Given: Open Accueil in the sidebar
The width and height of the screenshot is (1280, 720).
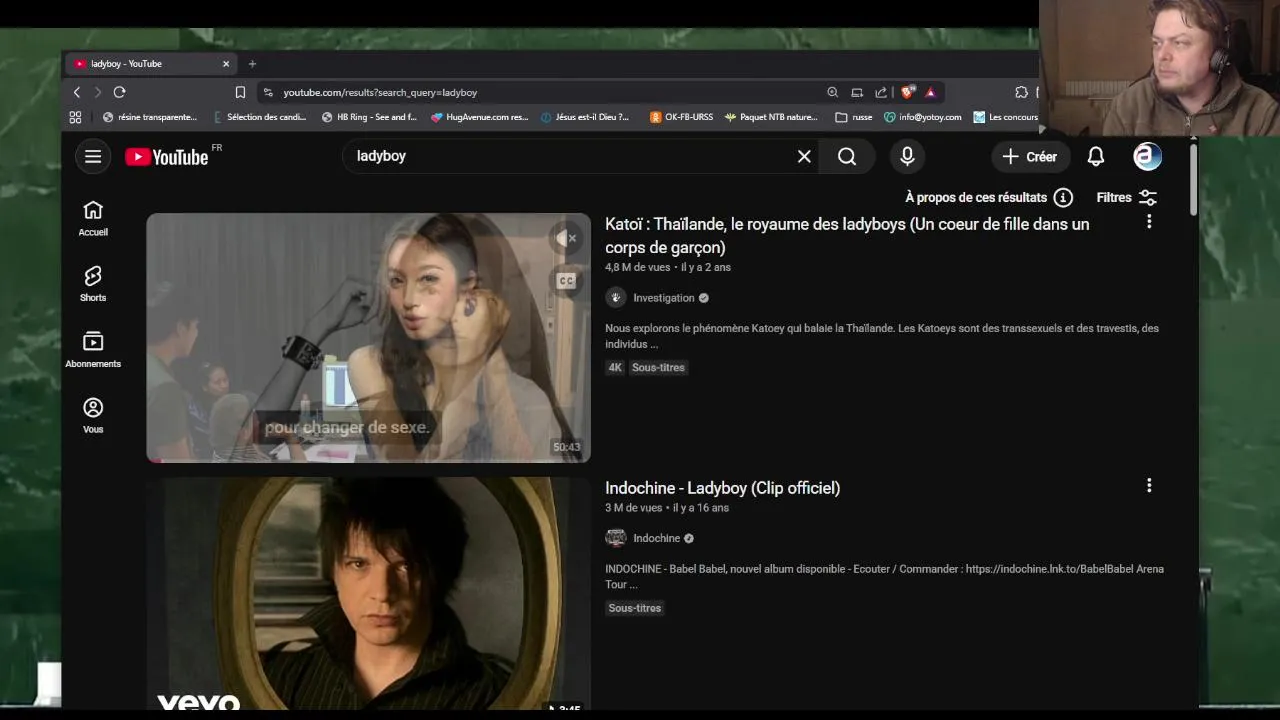Looking at the screenshot, I should coord(93,219).
